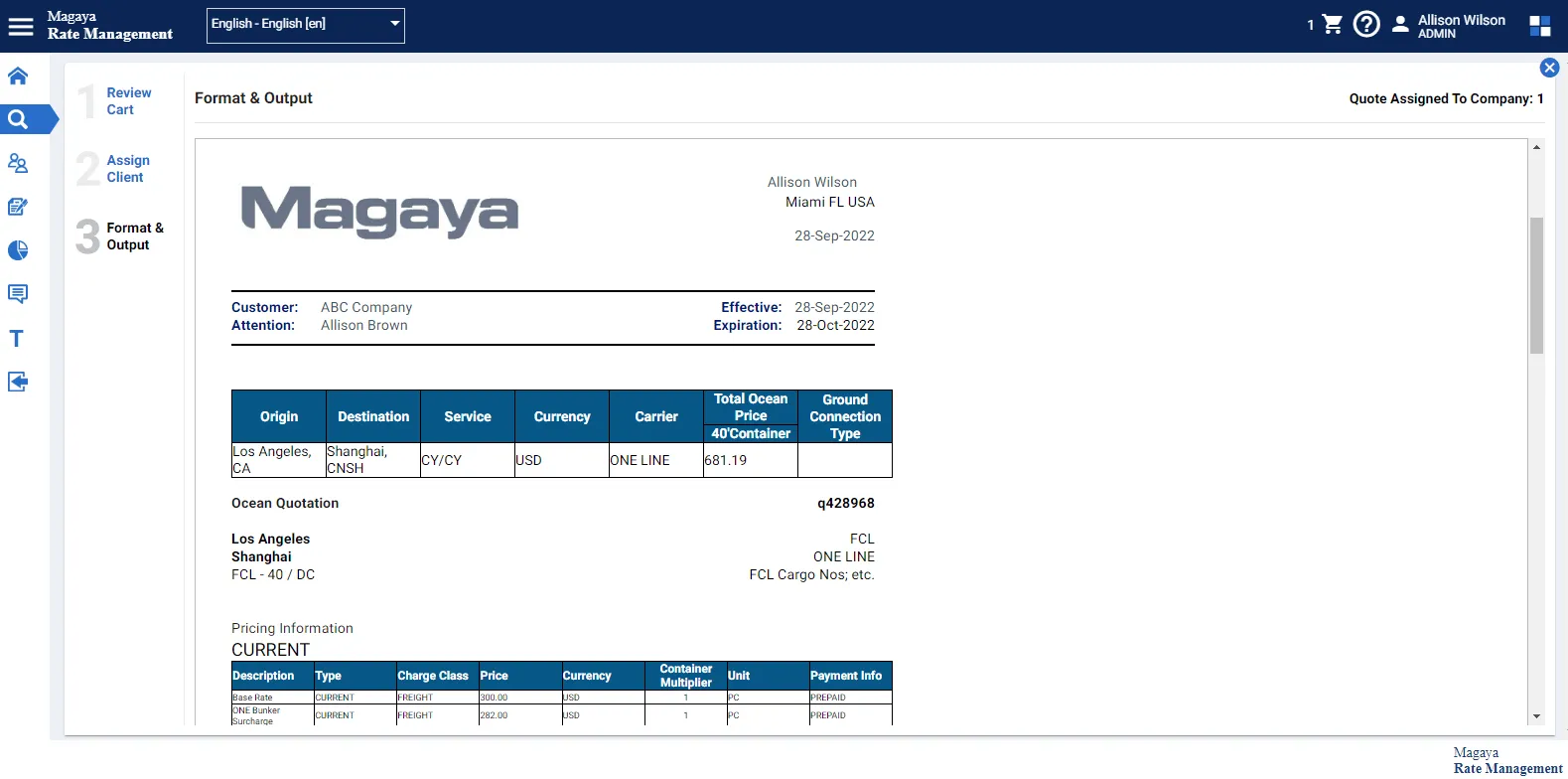Click the CY/CY service cell
Image resolution: width=1568 pixels, height=779 pixels.
(x=468, y=460)
